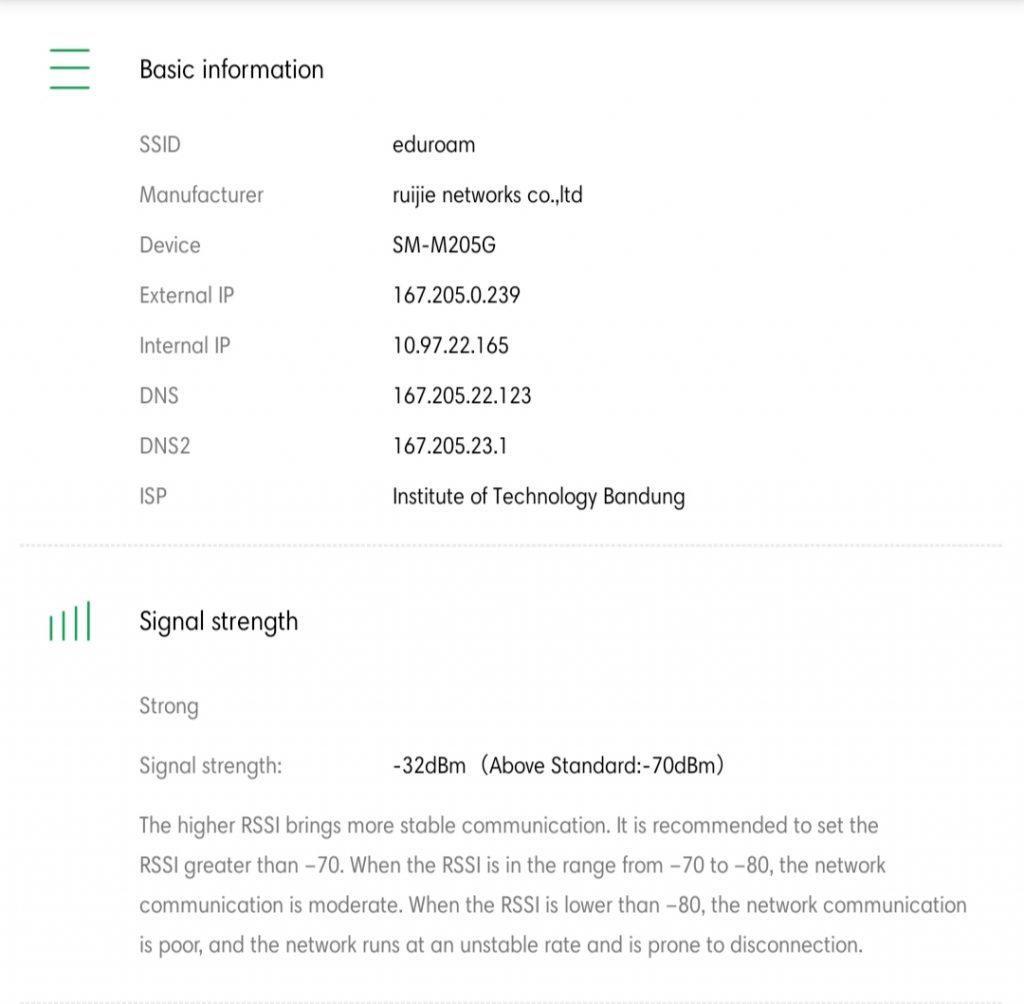Select the device model SM-M205G
The image size is (1024, 1004).
coord(443,245)
